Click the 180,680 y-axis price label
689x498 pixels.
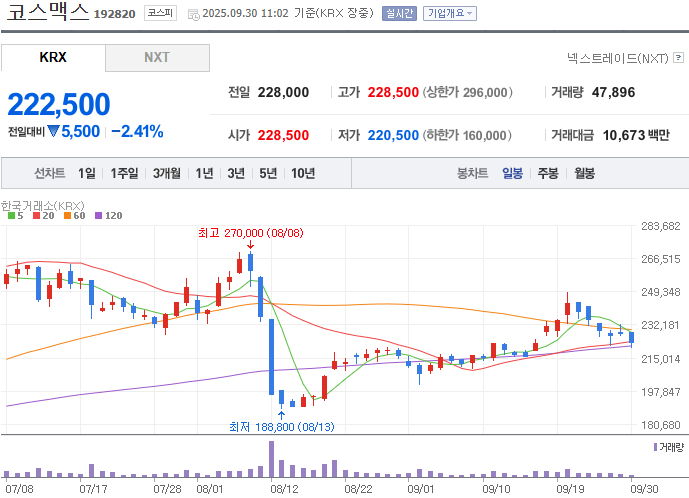pos(660,425)
